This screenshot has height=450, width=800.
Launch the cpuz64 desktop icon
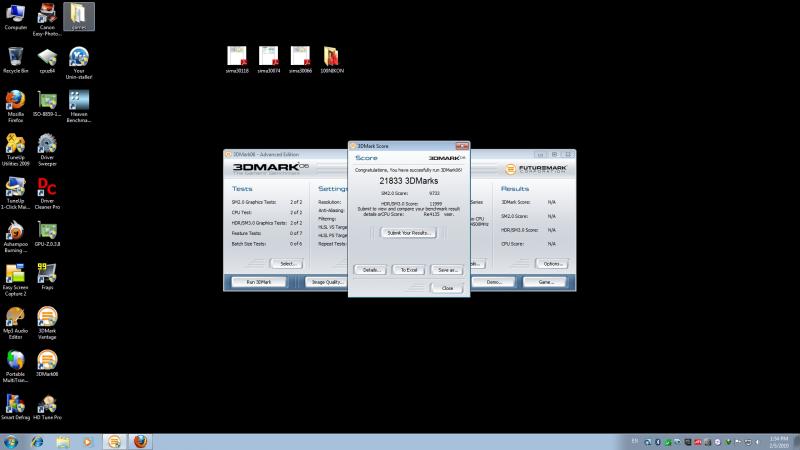[x=47, y=60]
